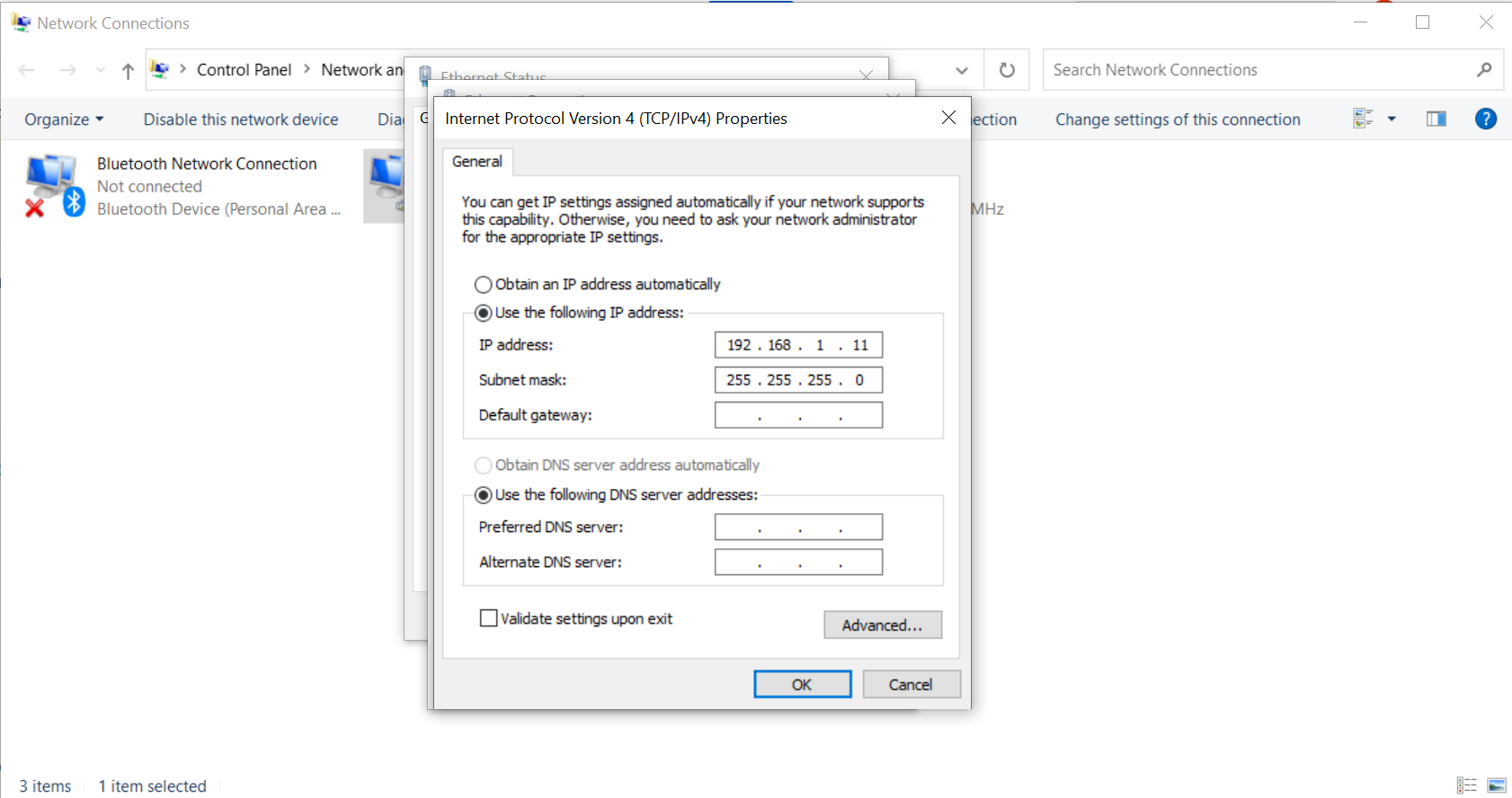Click the address bar location icon

pyautogui.click(x=160, y=70)
